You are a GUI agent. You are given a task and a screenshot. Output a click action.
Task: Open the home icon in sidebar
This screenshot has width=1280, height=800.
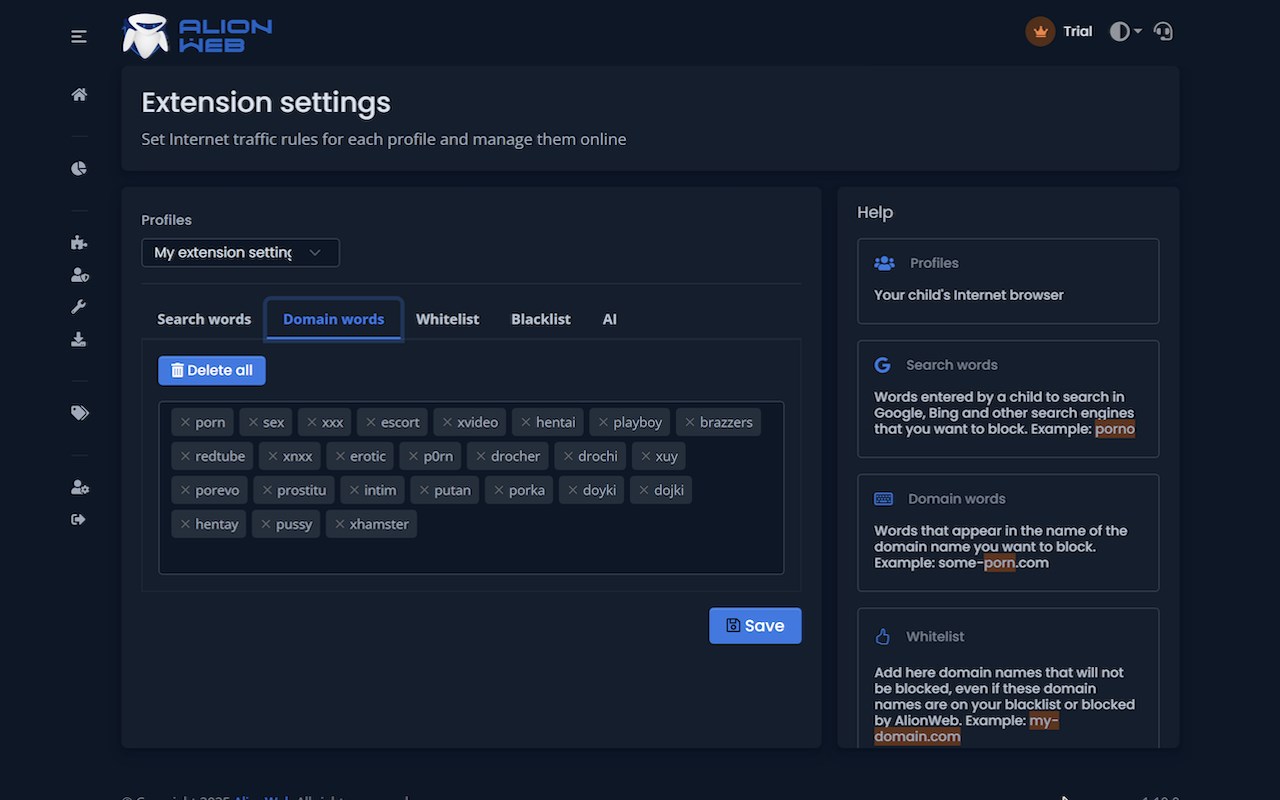click(x=79, y=95)
